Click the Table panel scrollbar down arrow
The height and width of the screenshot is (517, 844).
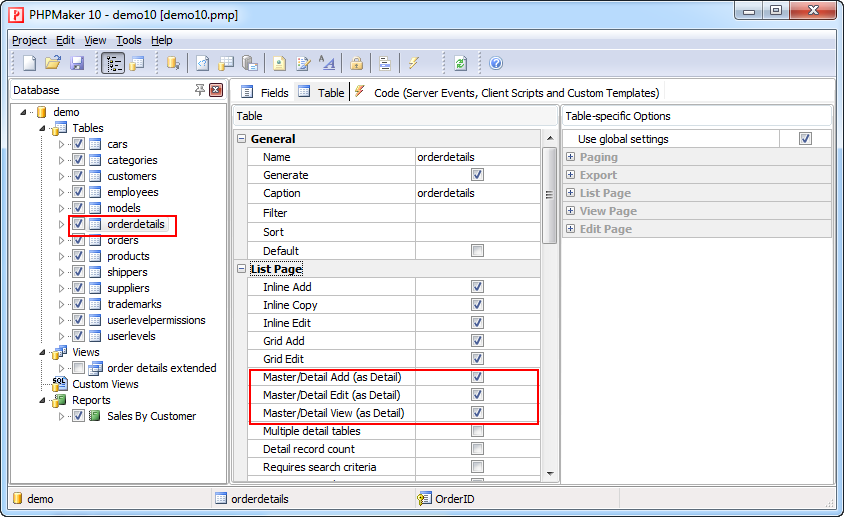pos(550,473)
